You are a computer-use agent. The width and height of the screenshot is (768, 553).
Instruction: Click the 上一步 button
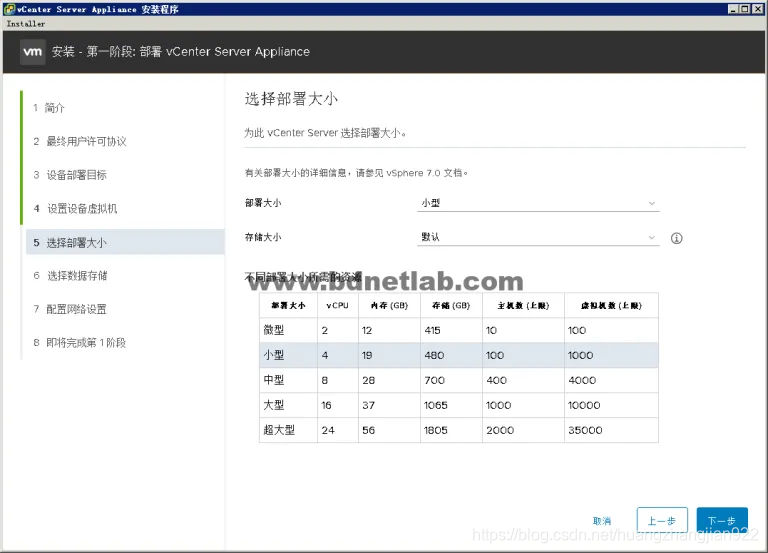coord(662,520)
